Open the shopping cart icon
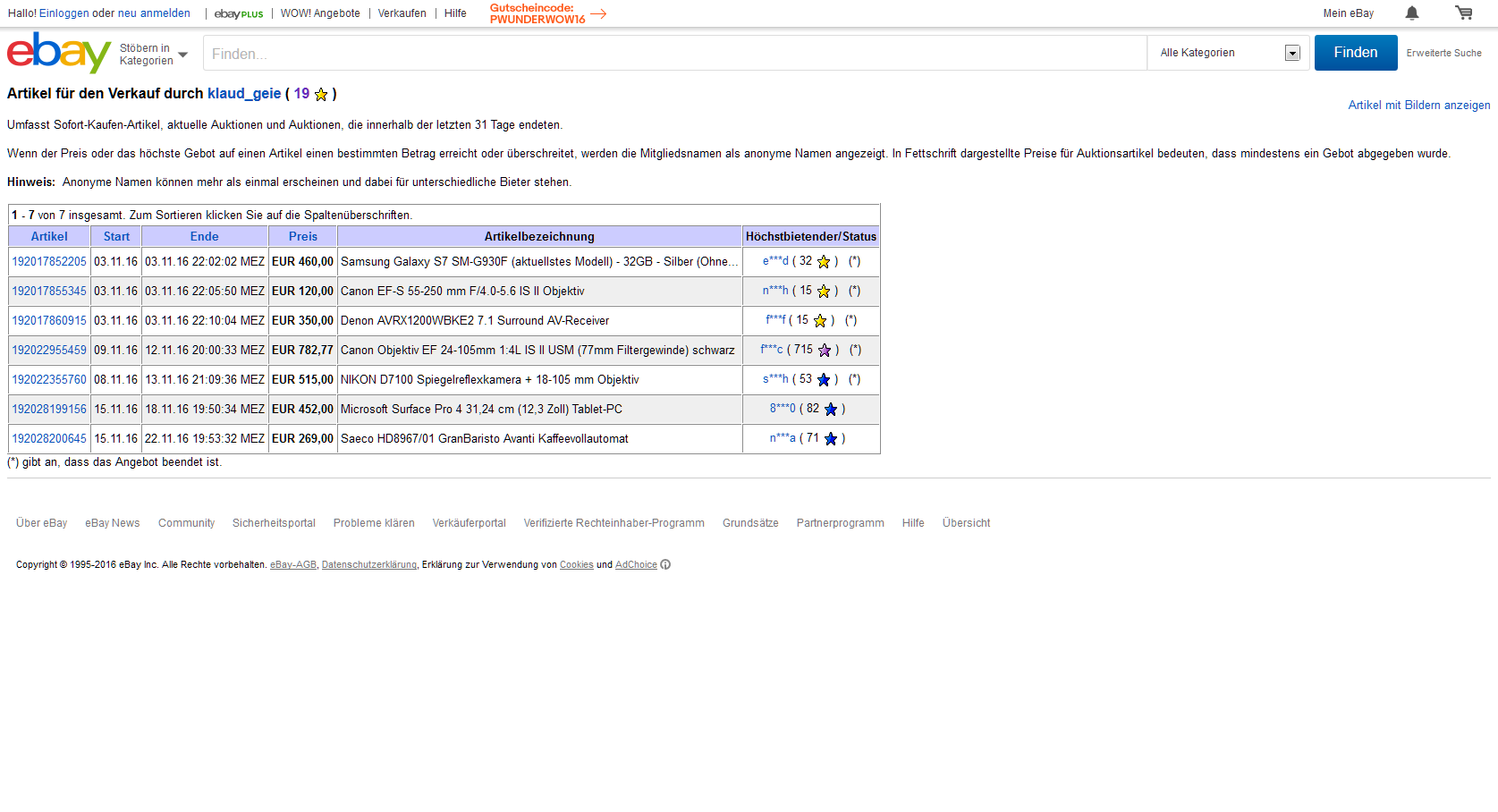1498x812 pixels. point(1464,13)
